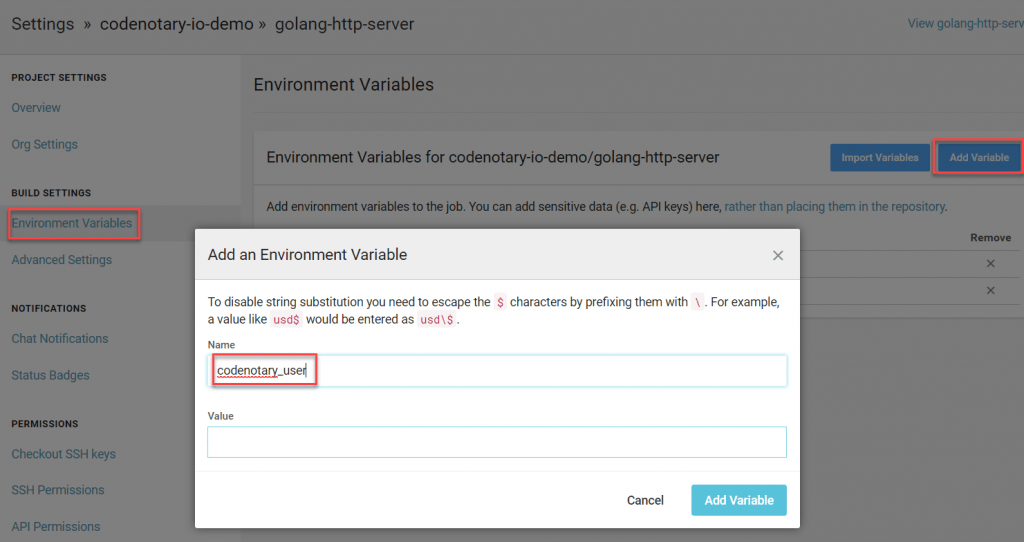1024x542 pixels.
Task: Click the golang-http-server breadcrumb
Action: (344, 24)
